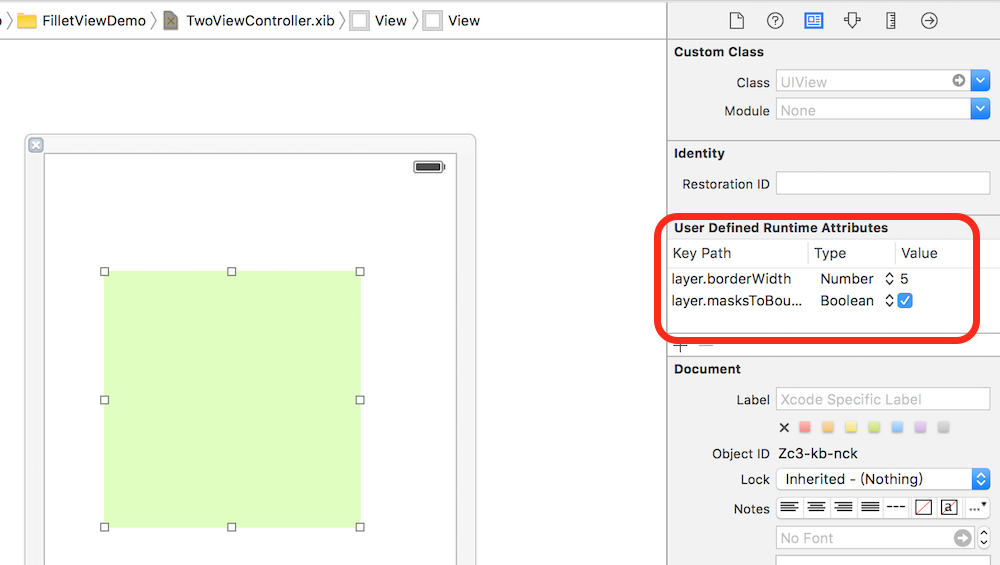This screenshot has width=1000, height=565.
Task: Choose the gray label color
Action: point(943,427)
